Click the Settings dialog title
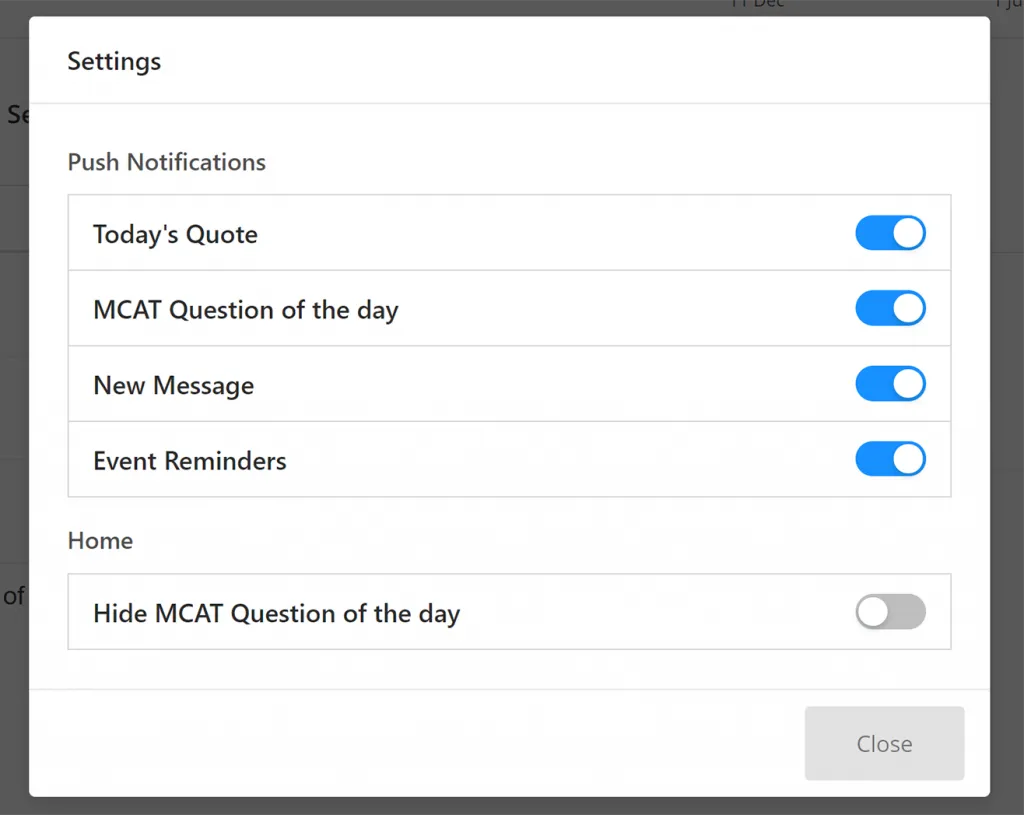The image size is (1024, 815). 114,61
